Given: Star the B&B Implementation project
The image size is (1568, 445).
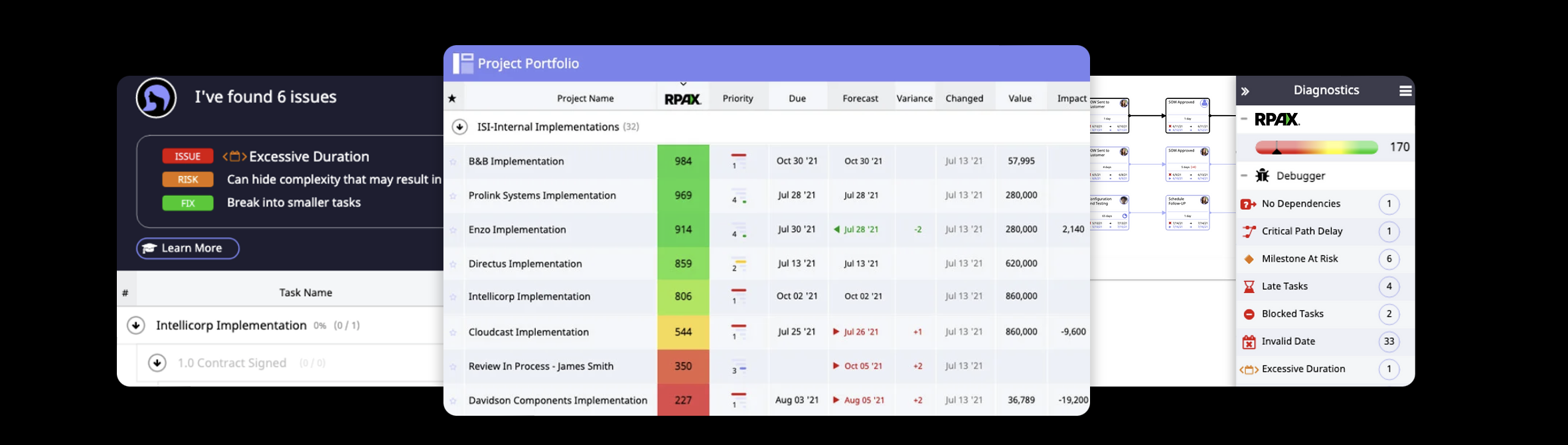Looking at the screenshot, I should click(453, 161).
